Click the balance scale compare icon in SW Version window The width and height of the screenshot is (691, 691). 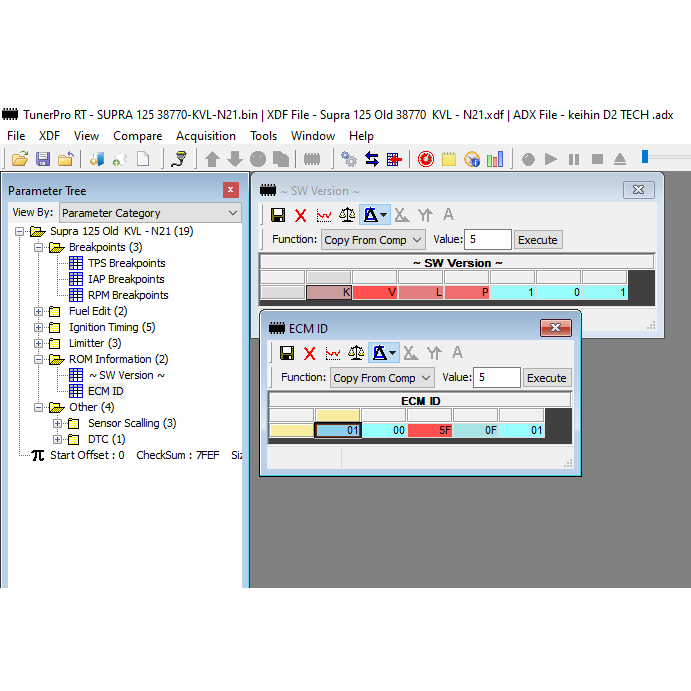coord(347,215)
